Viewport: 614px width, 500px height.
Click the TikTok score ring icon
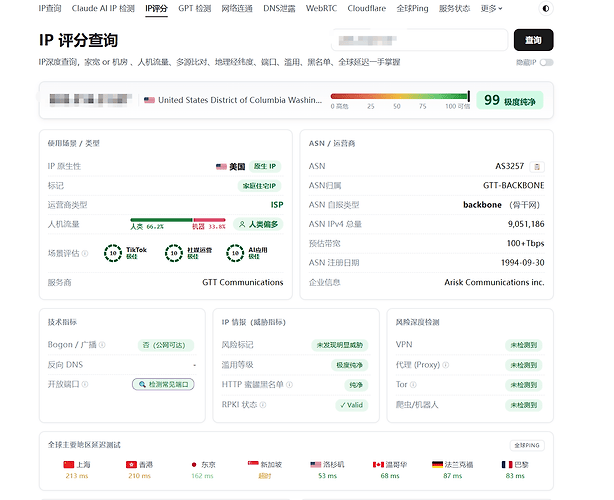click(x=113, y=253)
